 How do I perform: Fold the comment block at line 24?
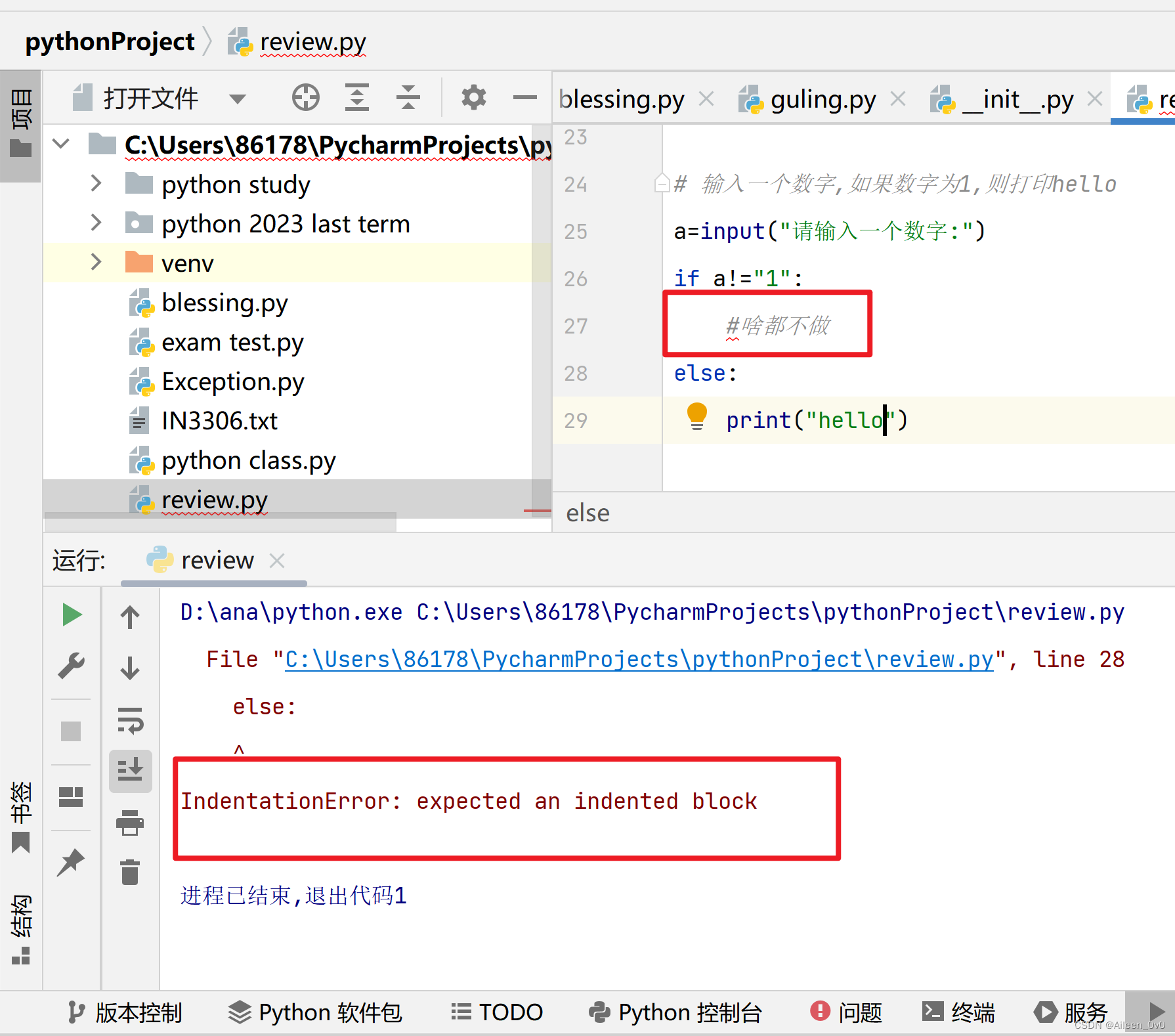[x=662, y=183]
